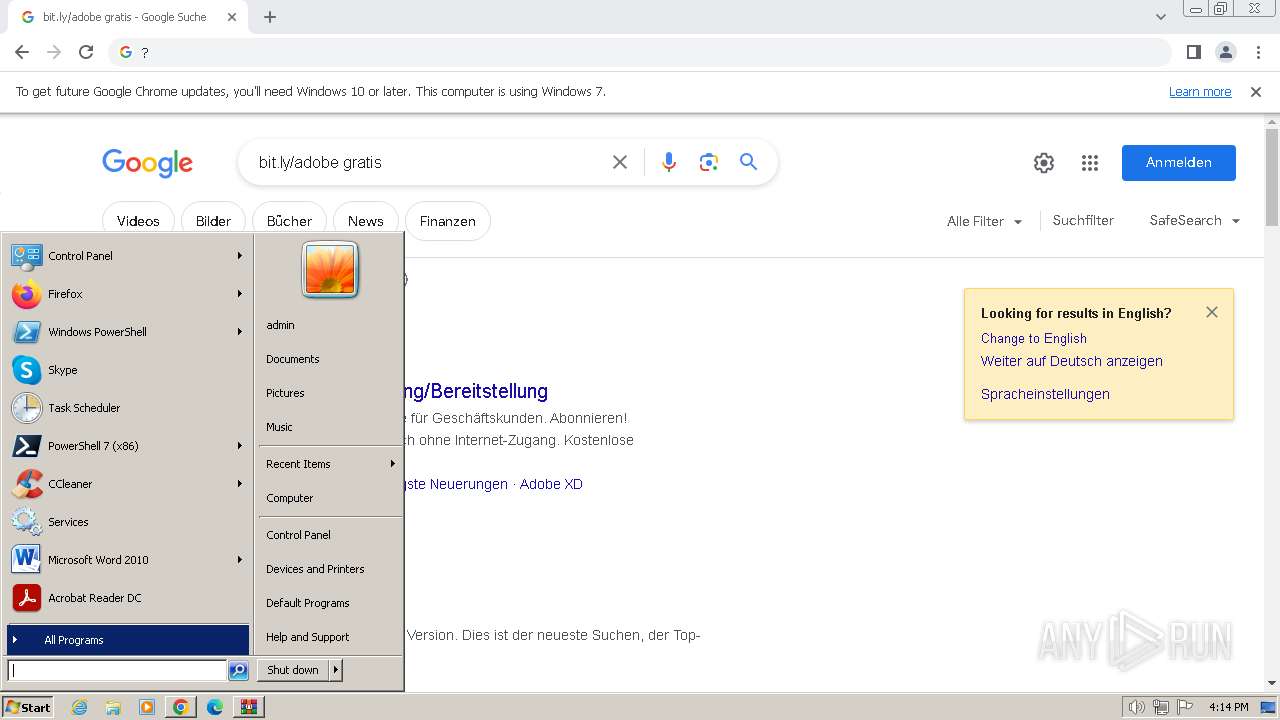Select the Finanzen search filter
The height and width of the screenshot is (720, 1280).
(448, 221)
